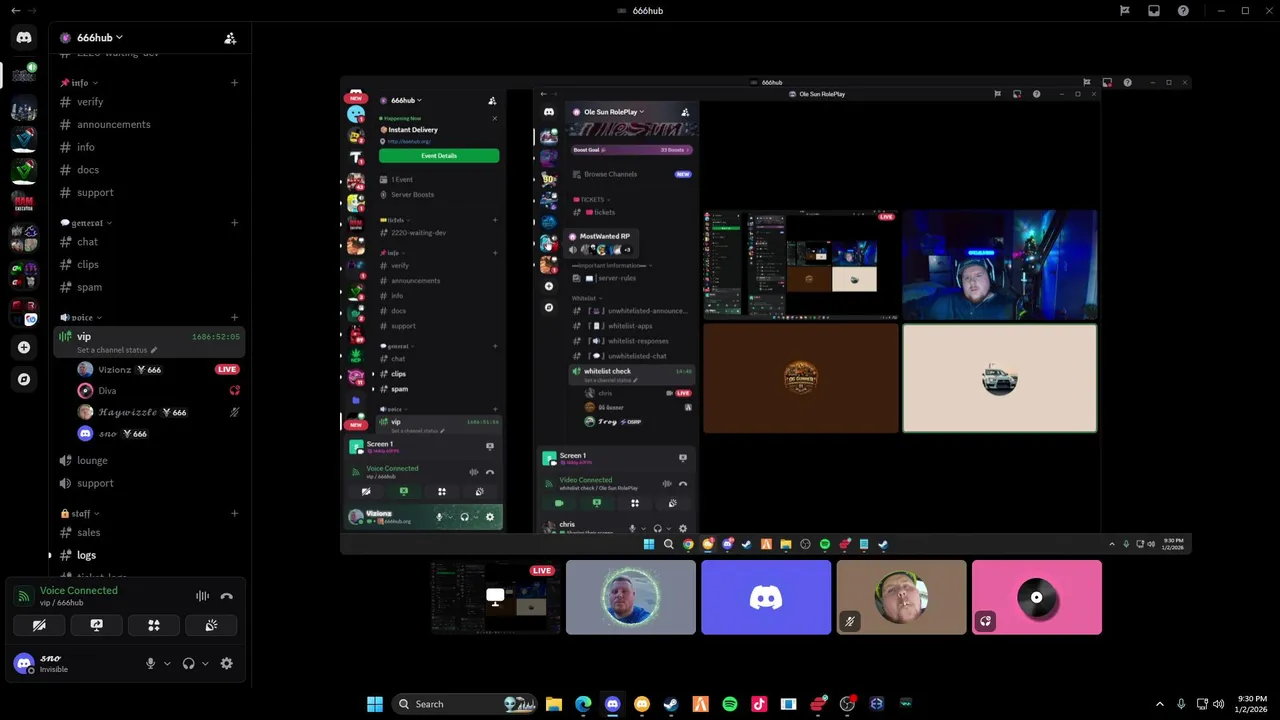This screenshot has width=1280, height=720.
Task: Create a channel in the staff category
Action: [234, 514]
